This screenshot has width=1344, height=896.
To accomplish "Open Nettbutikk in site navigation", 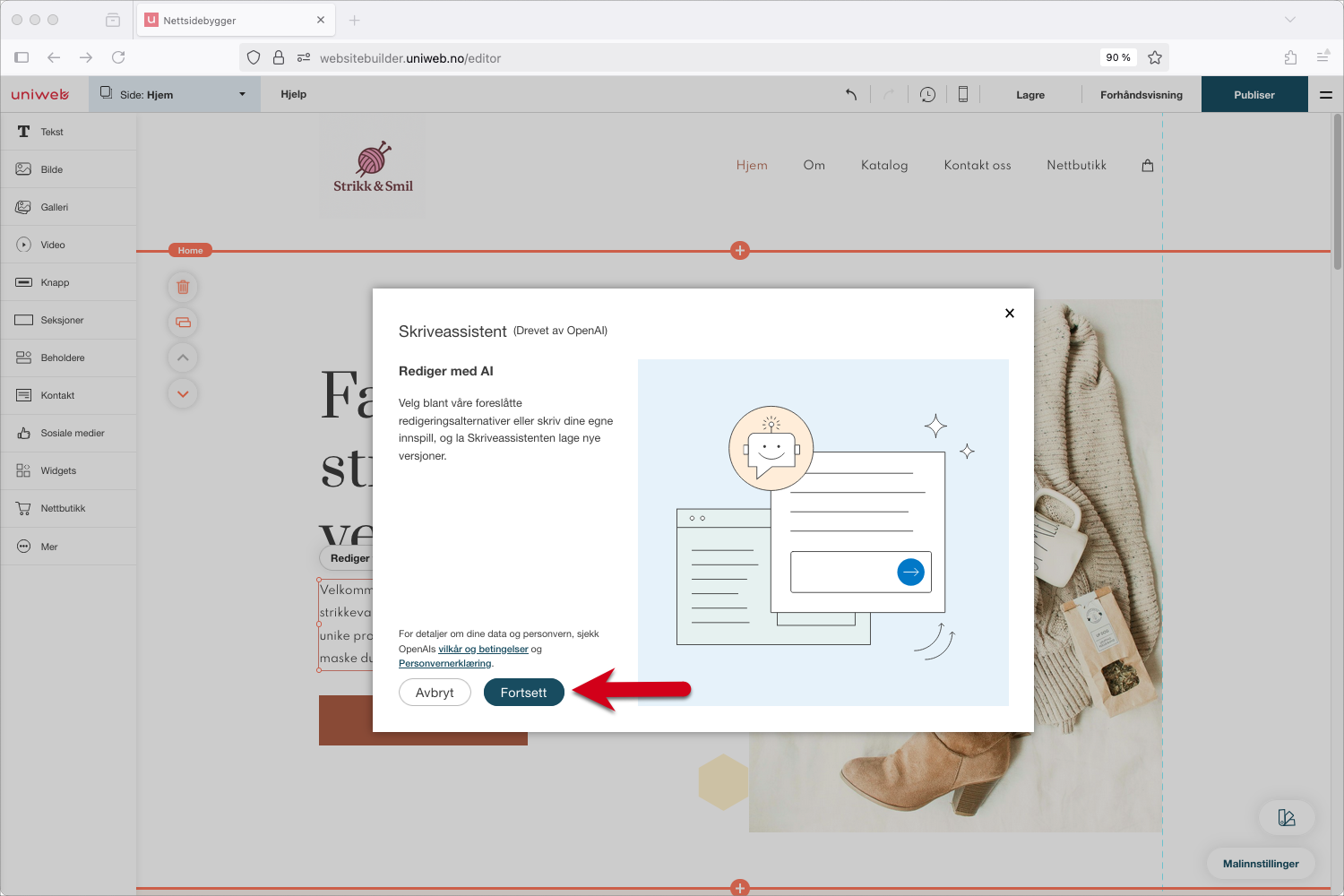I will tap(1076, 165).
